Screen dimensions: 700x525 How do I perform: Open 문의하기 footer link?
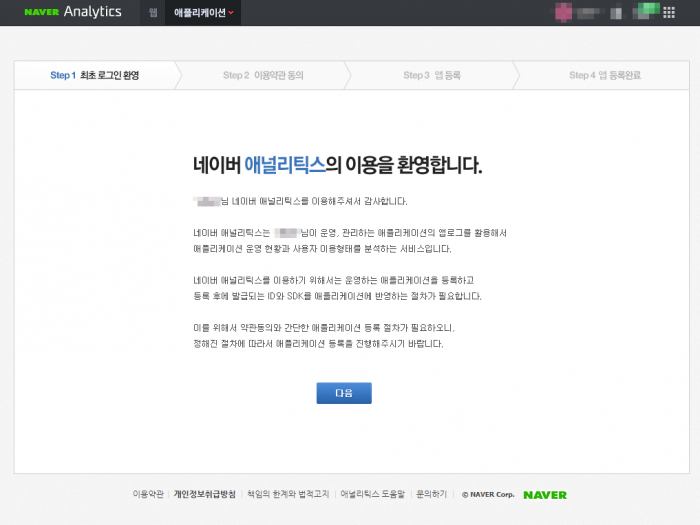pyautogui.click(x=431, y=494)
